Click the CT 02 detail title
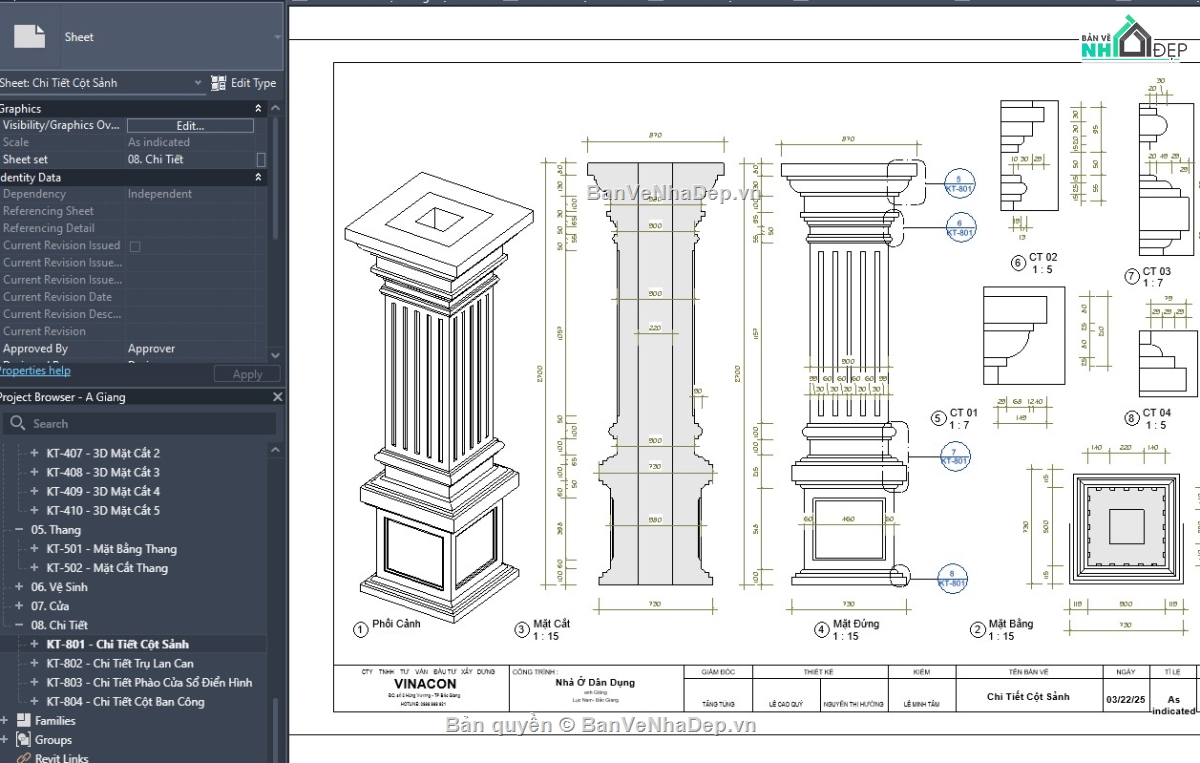 [x=1044, y=258]
